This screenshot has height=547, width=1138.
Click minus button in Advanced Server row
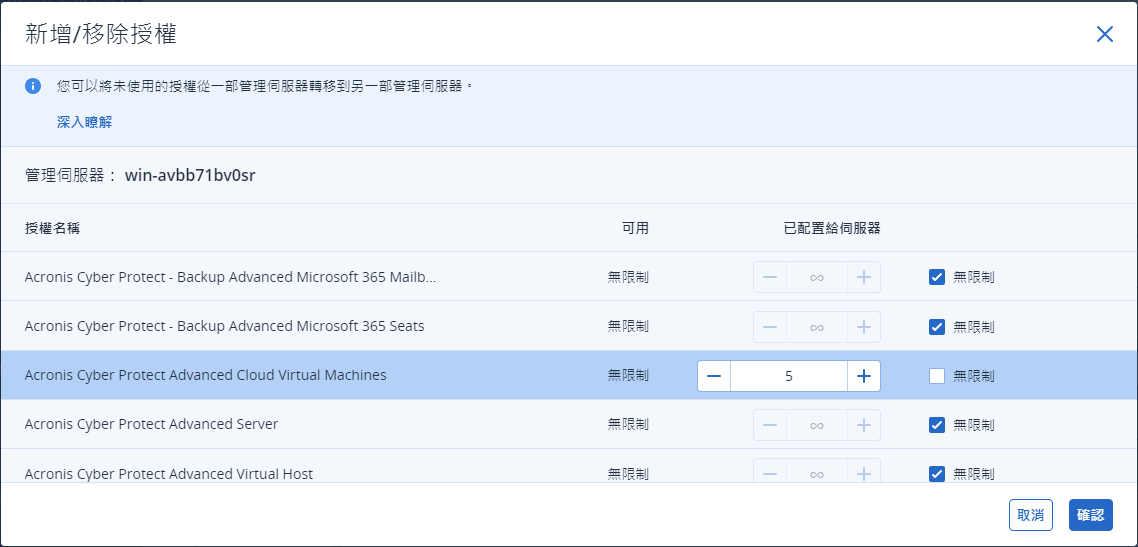coord(770,425)
